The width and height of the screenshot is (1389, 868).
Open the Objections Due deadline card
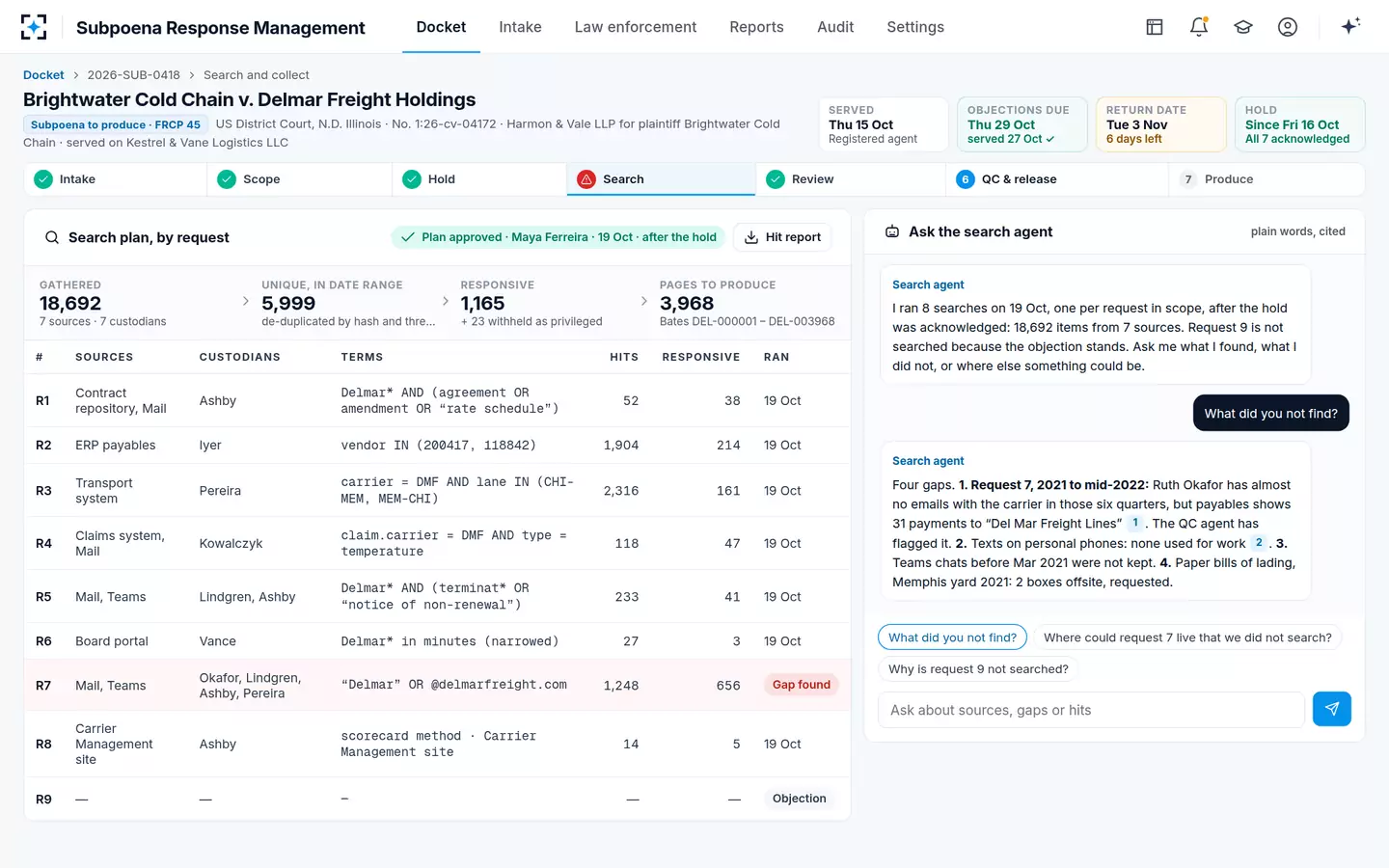coord(1022,124)
